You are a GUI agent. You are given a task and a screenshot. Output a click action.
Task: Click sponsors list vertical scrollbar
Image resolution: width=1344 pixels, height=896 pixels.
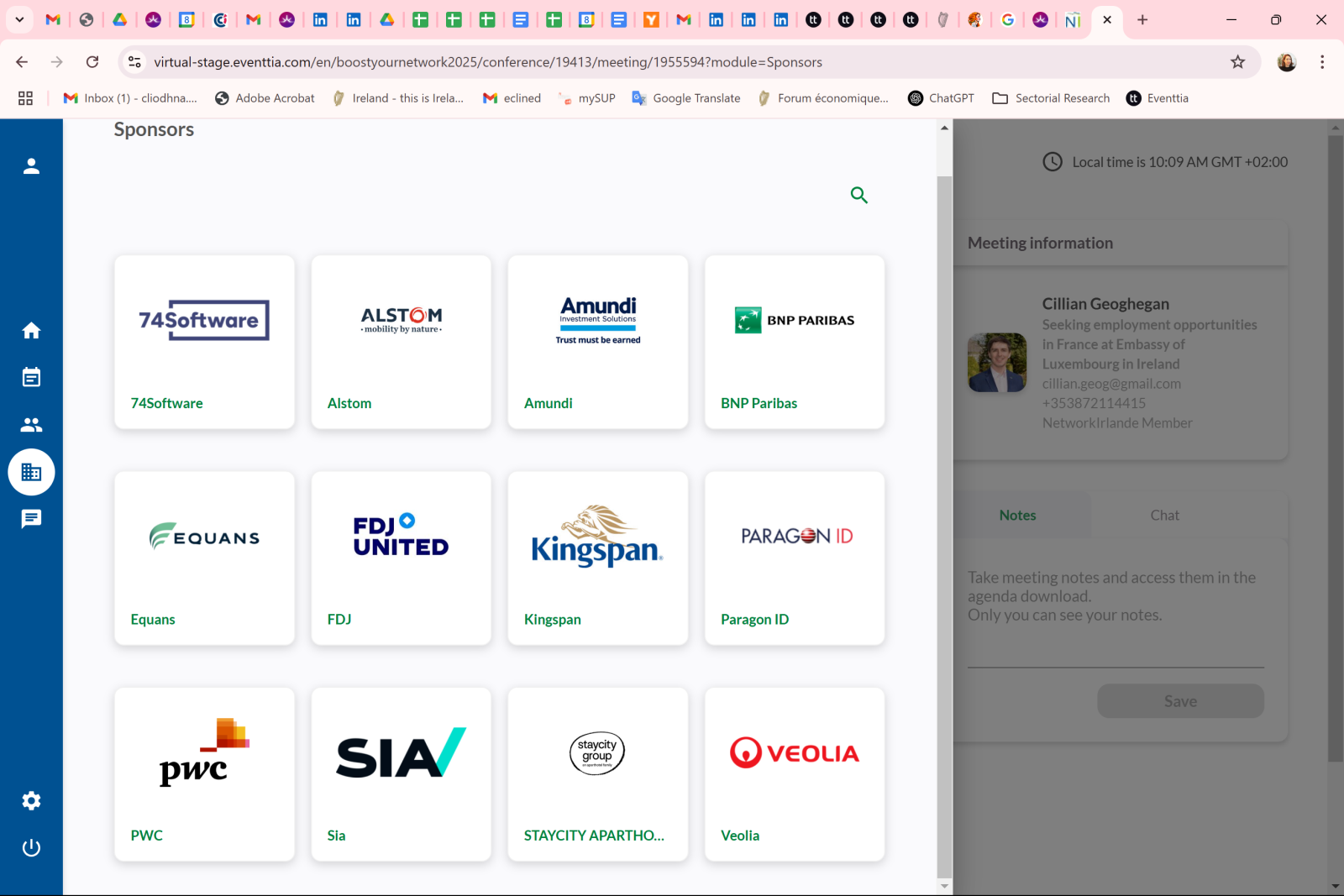coord(944,527)
